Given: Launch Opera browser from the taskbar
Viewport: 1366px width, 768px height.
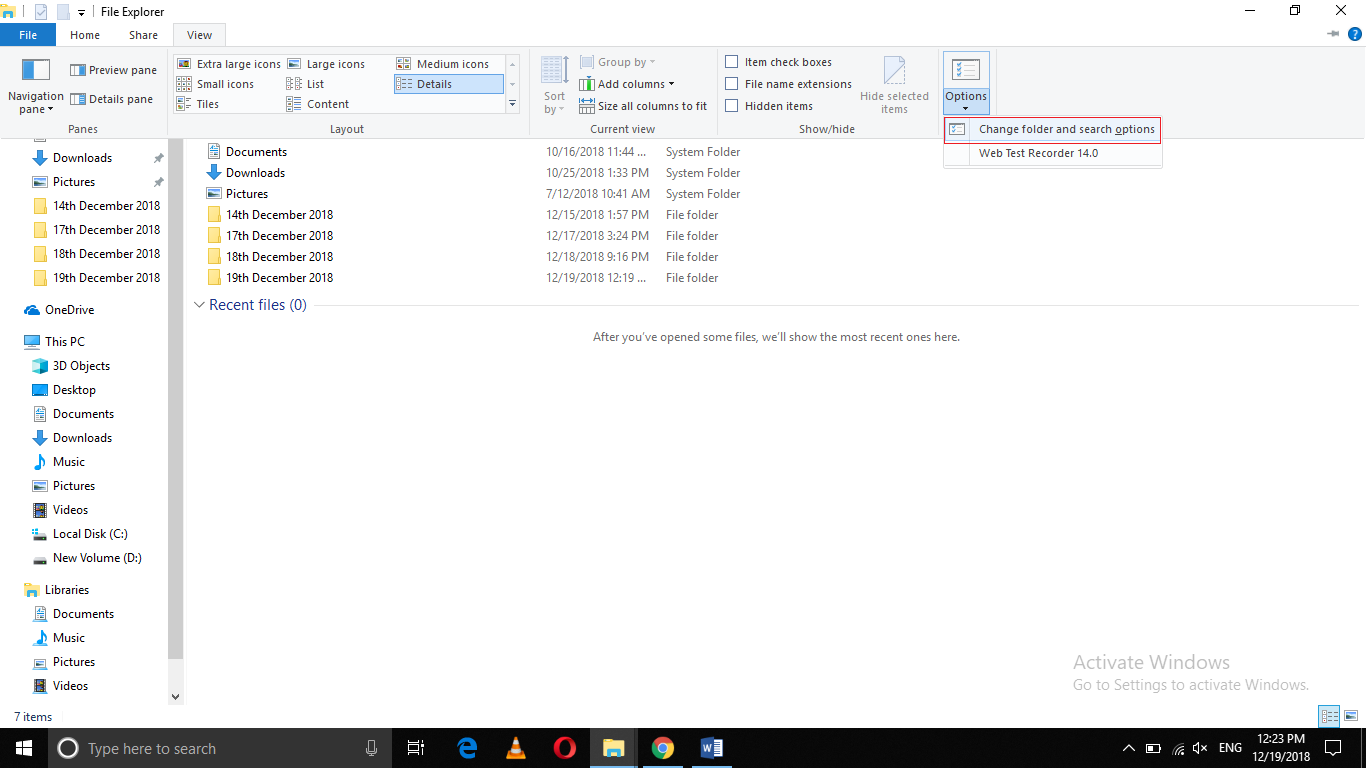Looking at the screenshot, I should pos(565,748).
